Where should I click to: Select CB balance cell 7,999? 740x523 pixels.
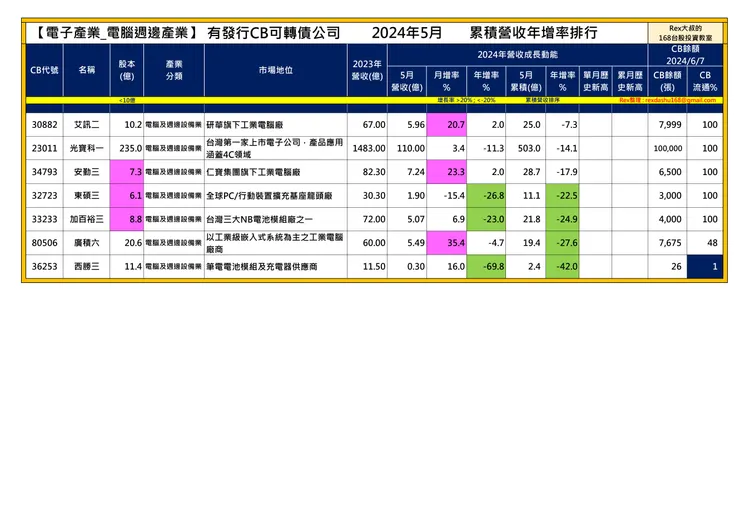(667, 125)
